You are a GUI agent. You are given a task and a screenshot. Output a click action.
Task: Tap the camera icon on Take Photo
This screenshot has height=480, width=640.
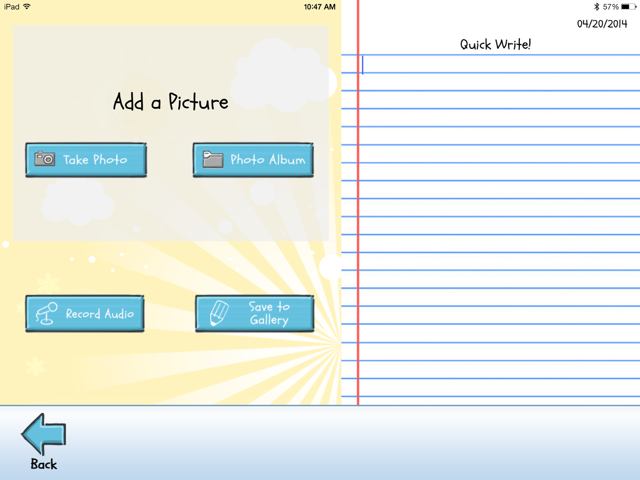pyautogui.click(x=45, y=160)
